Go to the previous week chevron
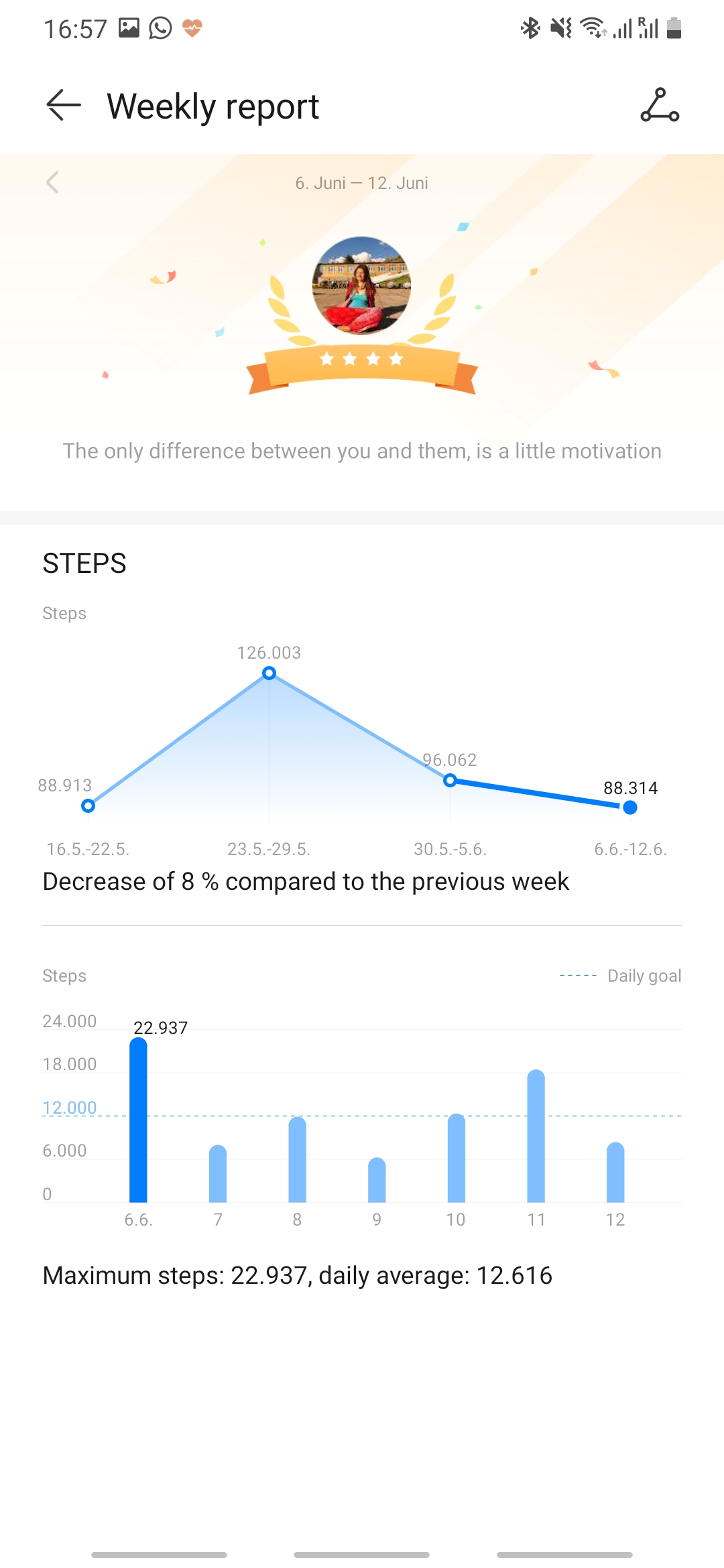This screenshot has width=724, height=1568. (52, 182)
